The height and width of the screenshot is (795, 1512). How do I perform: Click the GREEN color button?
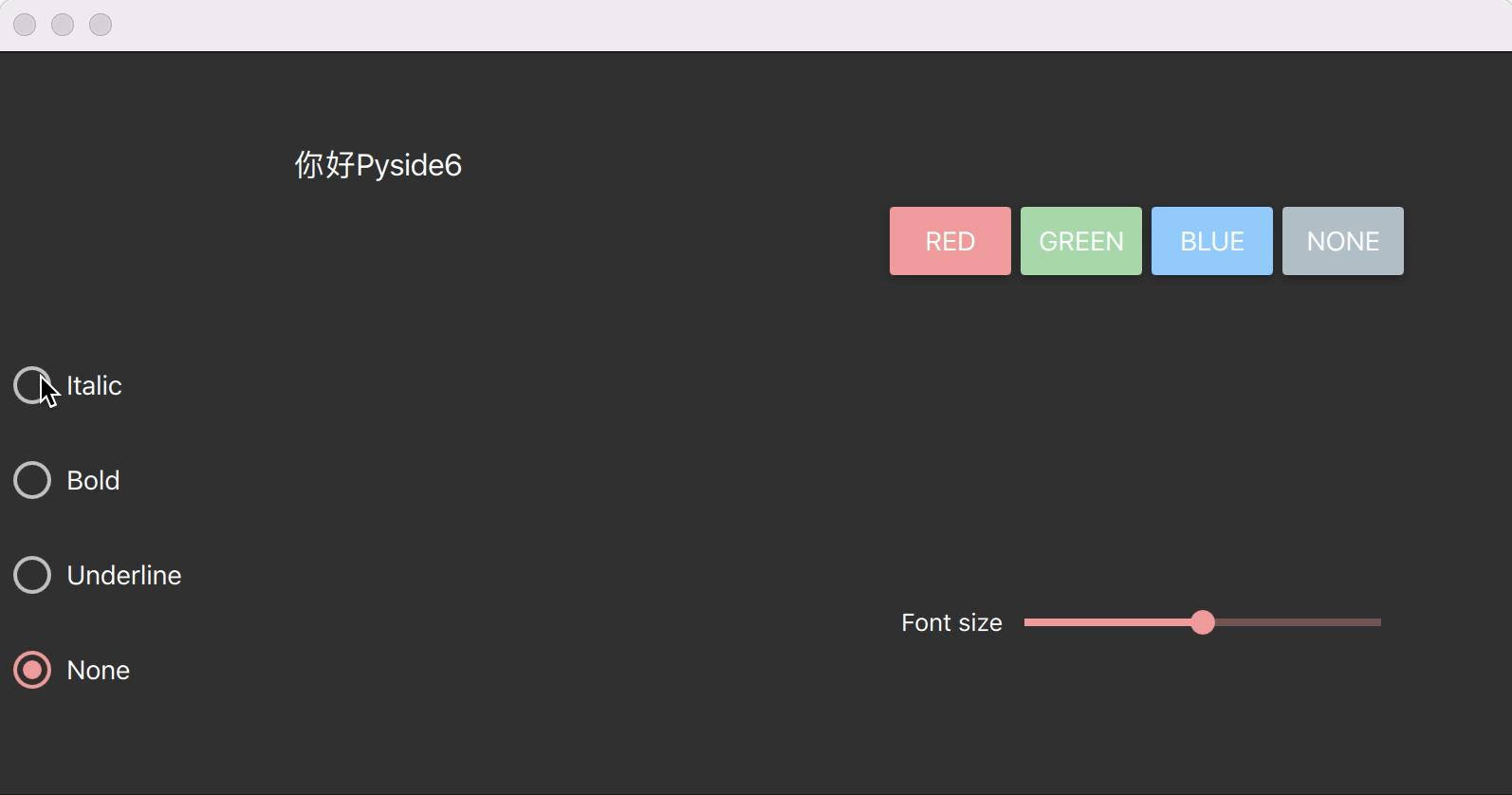click(x=1079, y=241)
